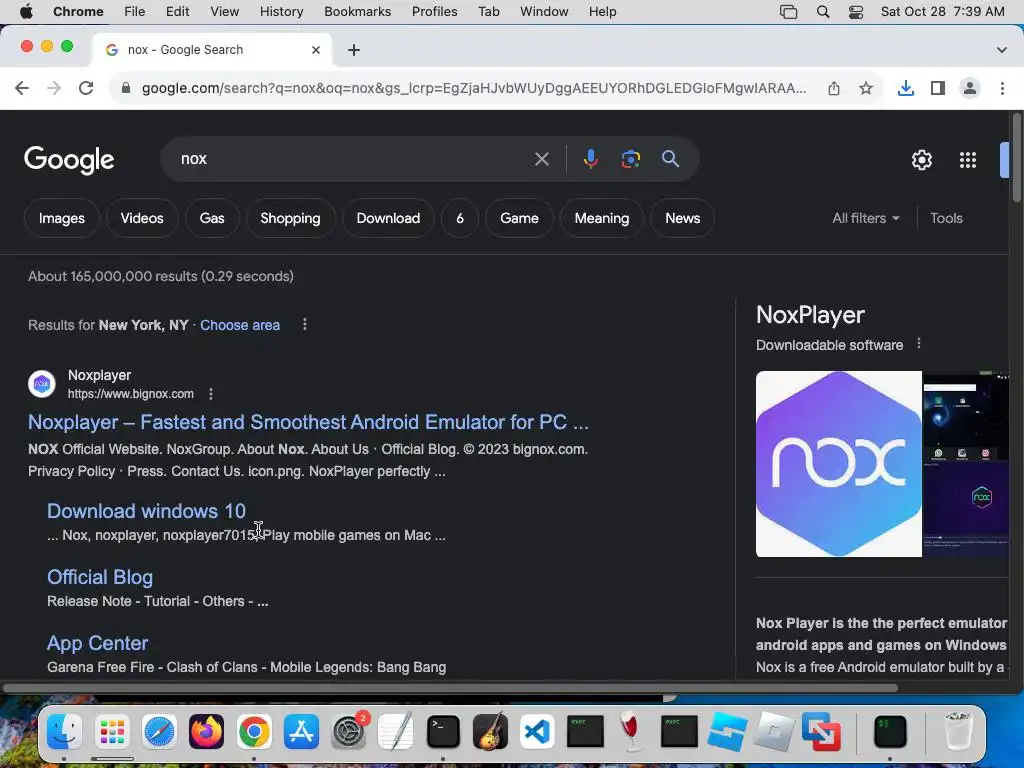Open Finder in the Dock
The image size is (1024, 768).
pyautogui.click(x=64, y=731)
